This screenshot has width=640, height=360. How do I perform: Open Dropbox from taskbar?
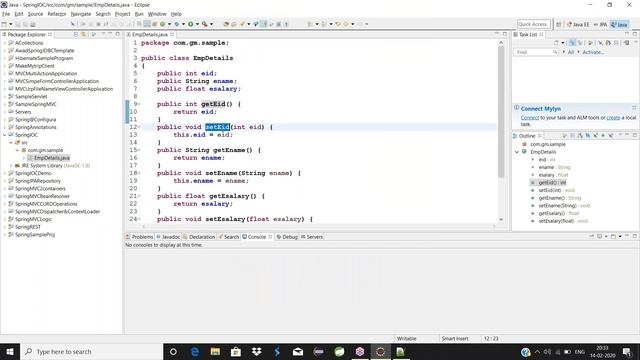click(x=256, y=351)
